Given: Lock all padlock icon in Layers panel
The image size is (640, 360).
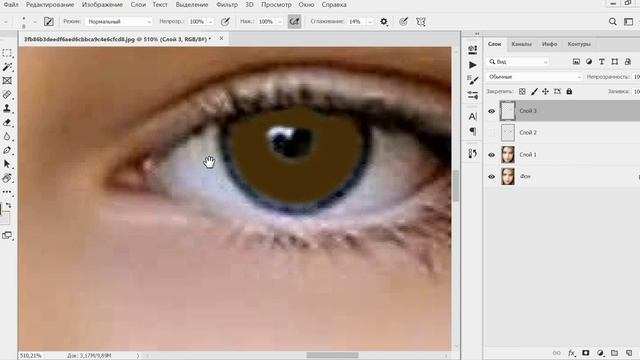Looking at the screenshot, I should 569,91.
